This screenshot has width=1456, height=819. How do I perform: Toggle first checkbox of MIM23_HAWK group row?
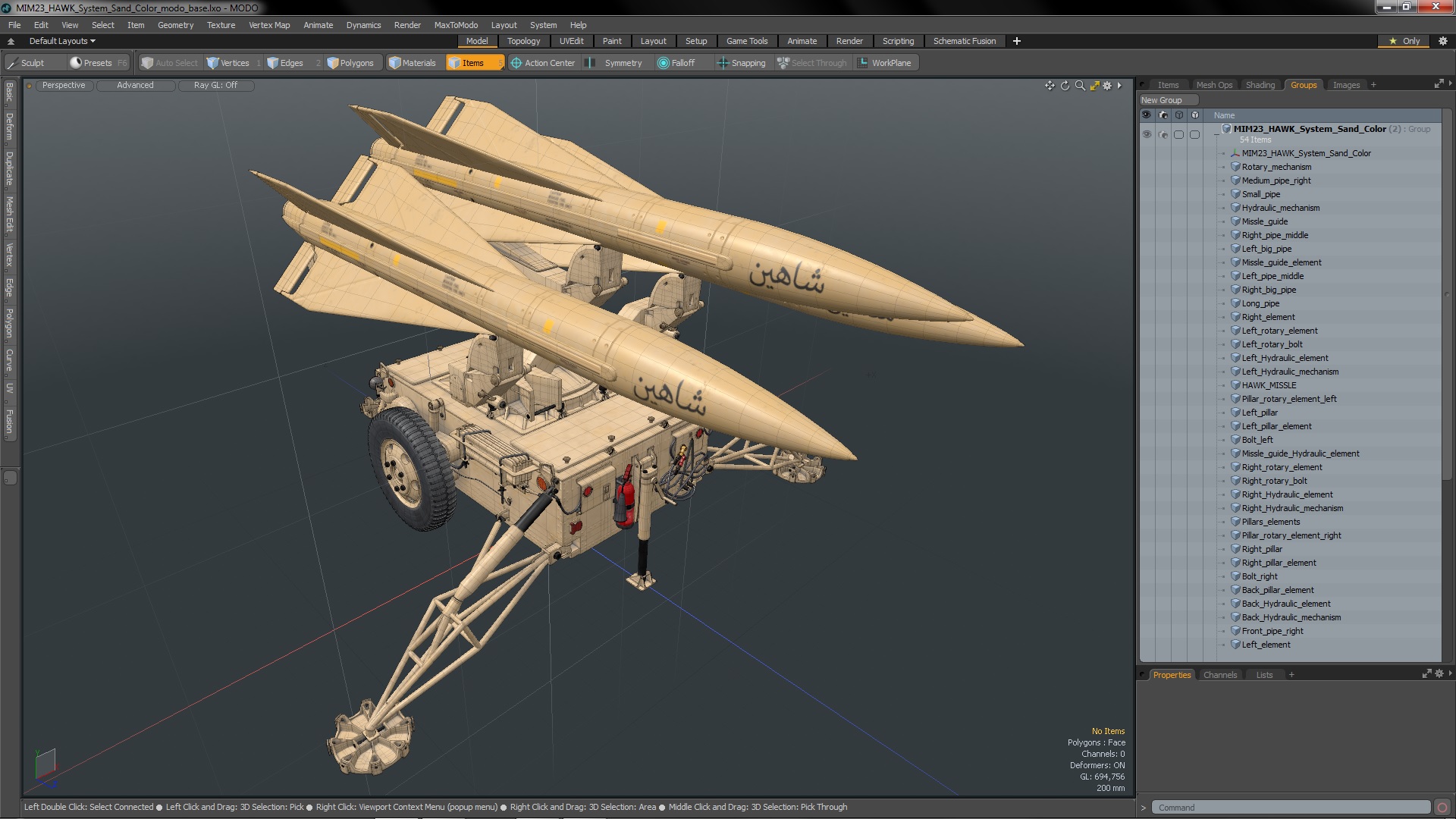tap(1178, 134)
